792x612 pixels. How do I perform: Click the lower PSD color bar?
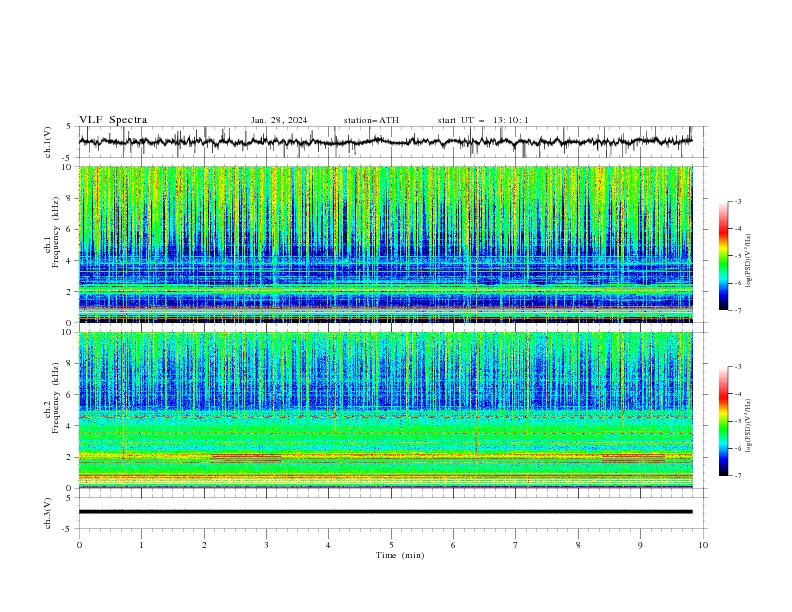[x=723, y=421]
